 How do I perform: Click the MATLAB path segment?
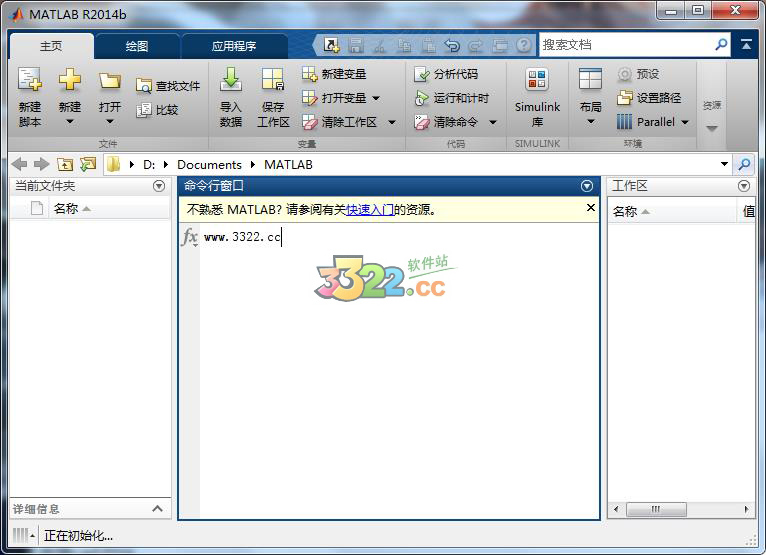click(288, 165)
